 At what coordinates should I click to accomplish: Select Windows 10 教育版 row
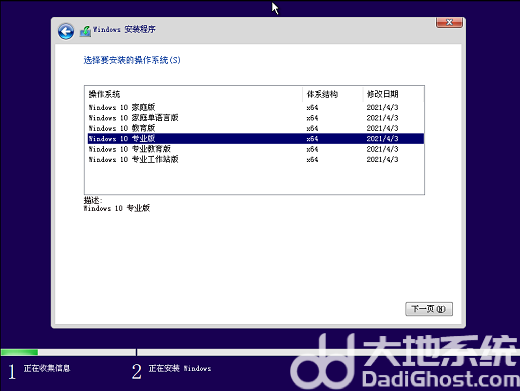256,128
